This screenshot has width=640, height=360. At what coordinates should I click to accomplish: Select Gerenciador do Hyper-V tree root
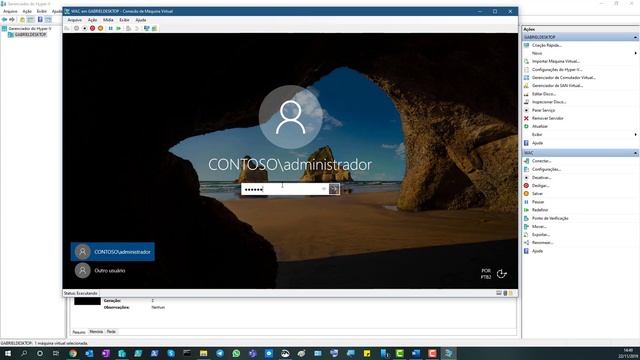coord(30,29)
